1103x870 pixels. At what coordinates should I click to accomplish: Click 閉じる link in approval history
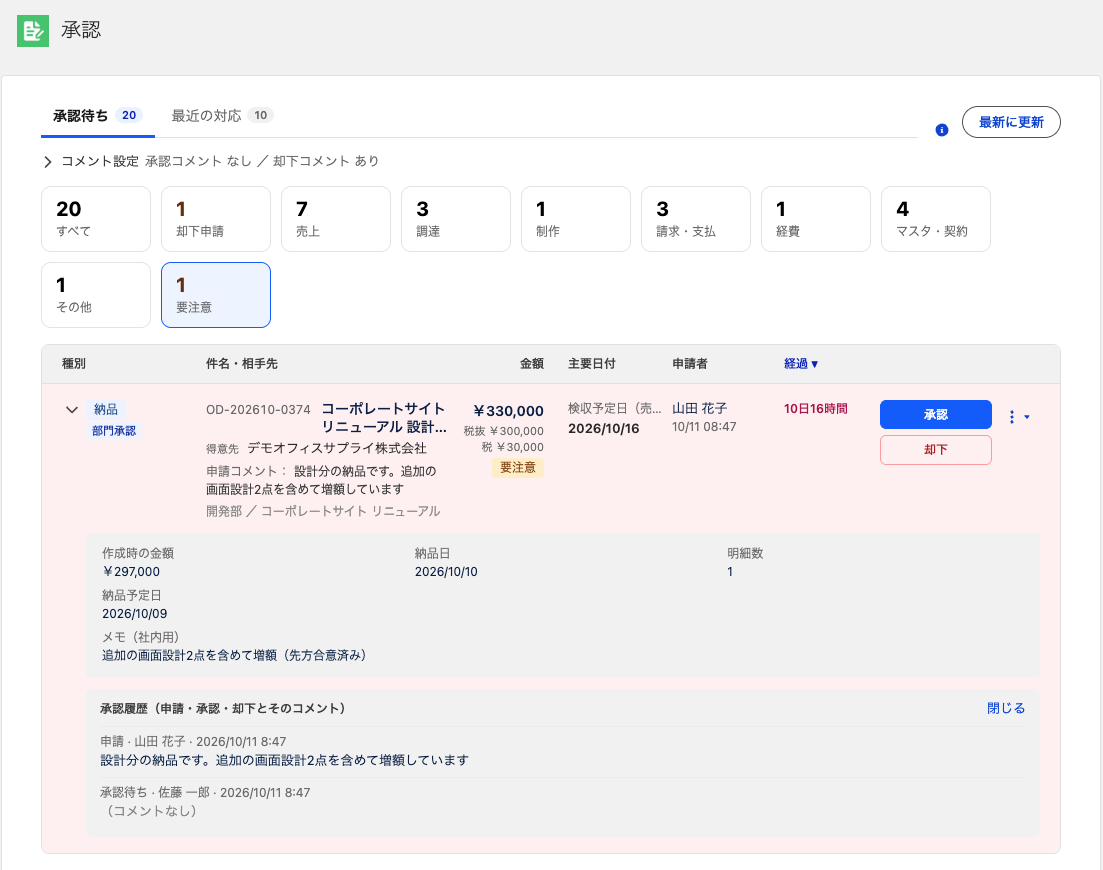point(1005,708)
